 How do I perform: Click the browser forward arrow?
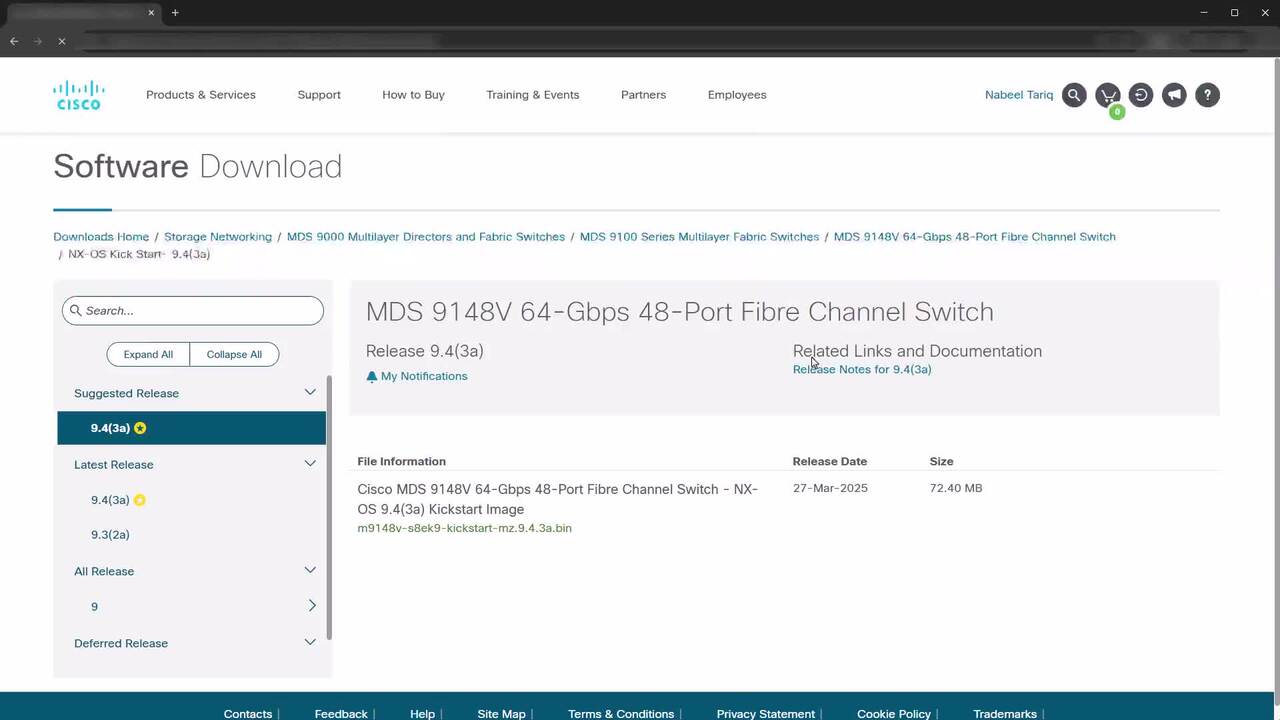pyautogui.click(x=38, y=41)
